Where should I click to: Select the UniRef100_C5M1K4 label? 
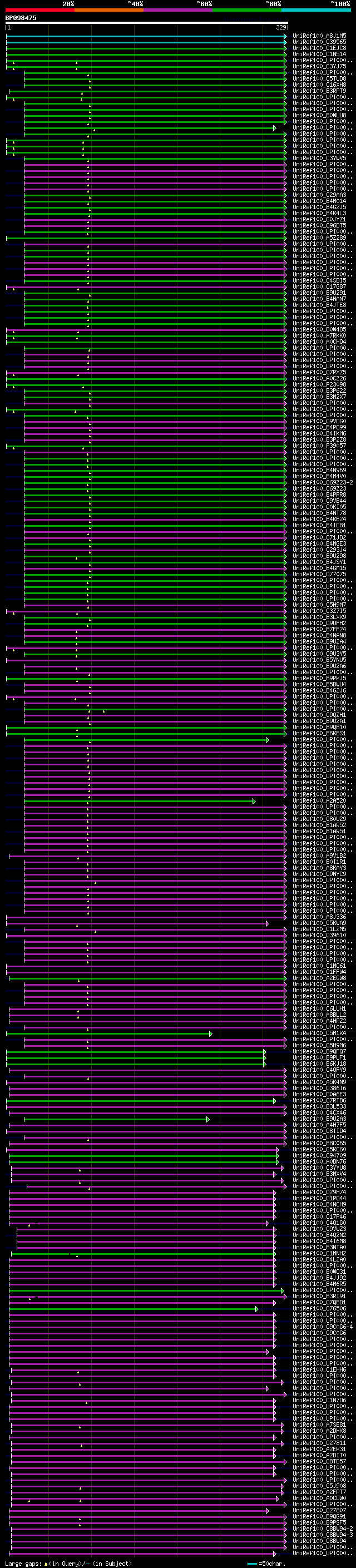coord(319,1033)
